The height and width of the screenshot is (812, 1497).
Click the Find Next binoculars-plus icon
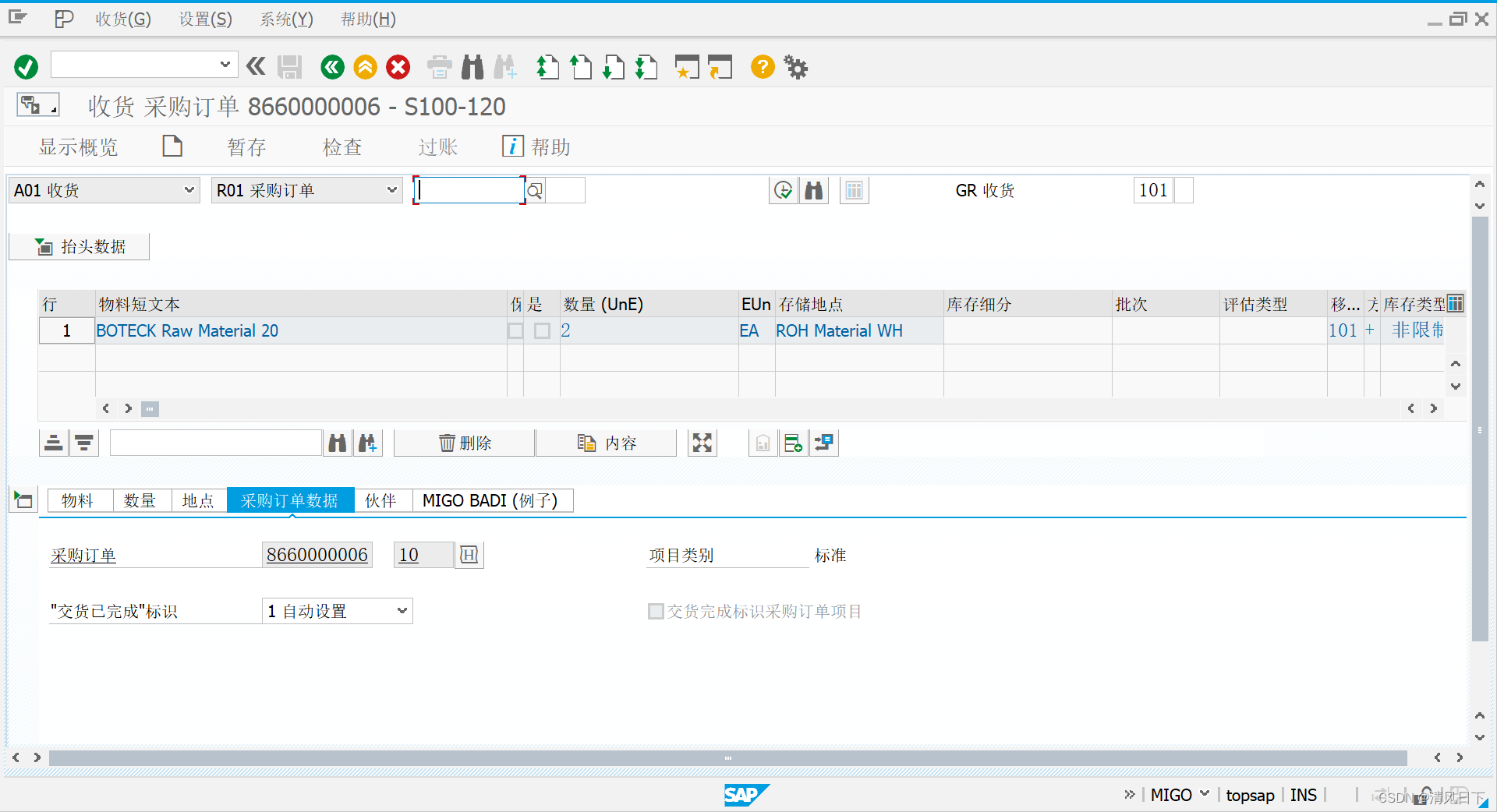pos(505,67)
